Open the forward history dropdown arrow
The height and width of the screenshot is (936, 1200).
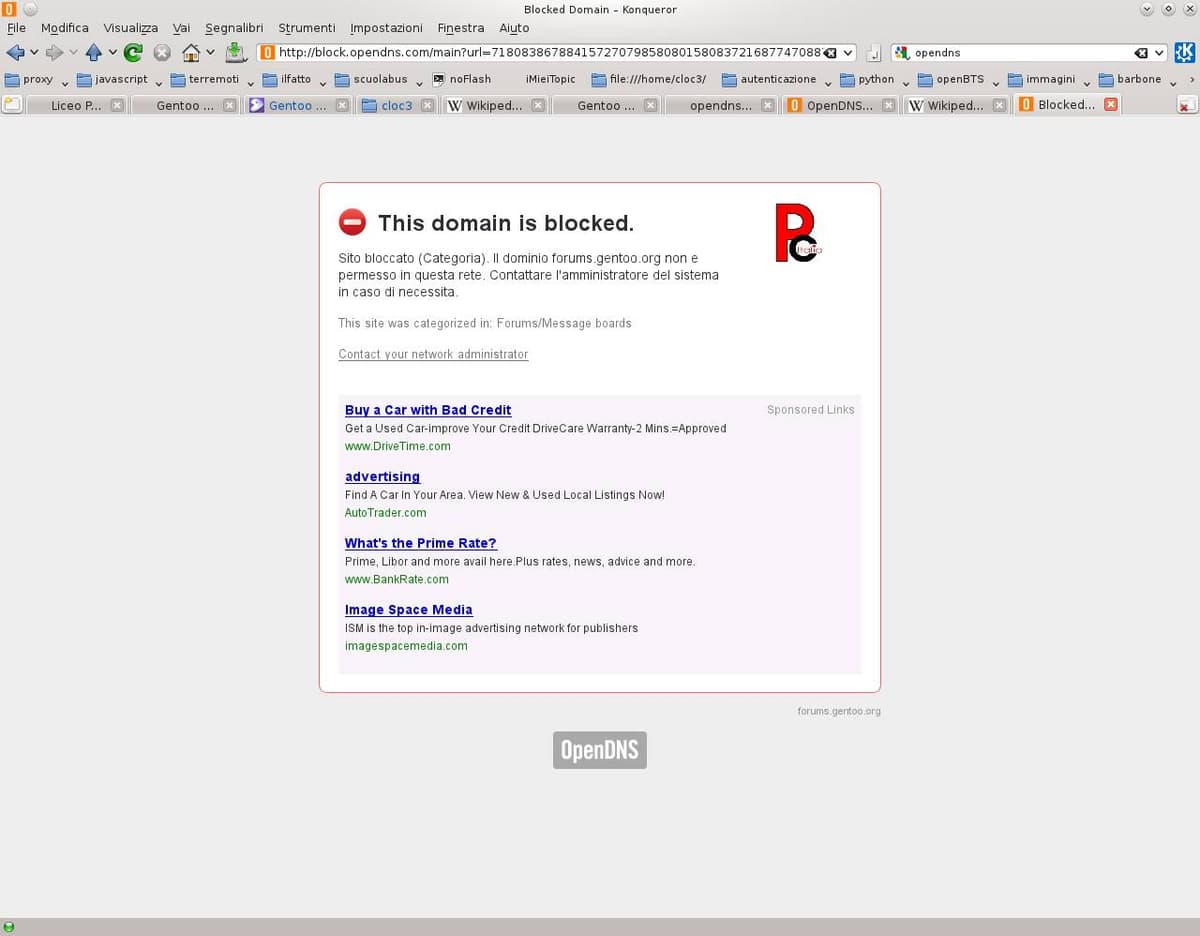pos(73,53)
